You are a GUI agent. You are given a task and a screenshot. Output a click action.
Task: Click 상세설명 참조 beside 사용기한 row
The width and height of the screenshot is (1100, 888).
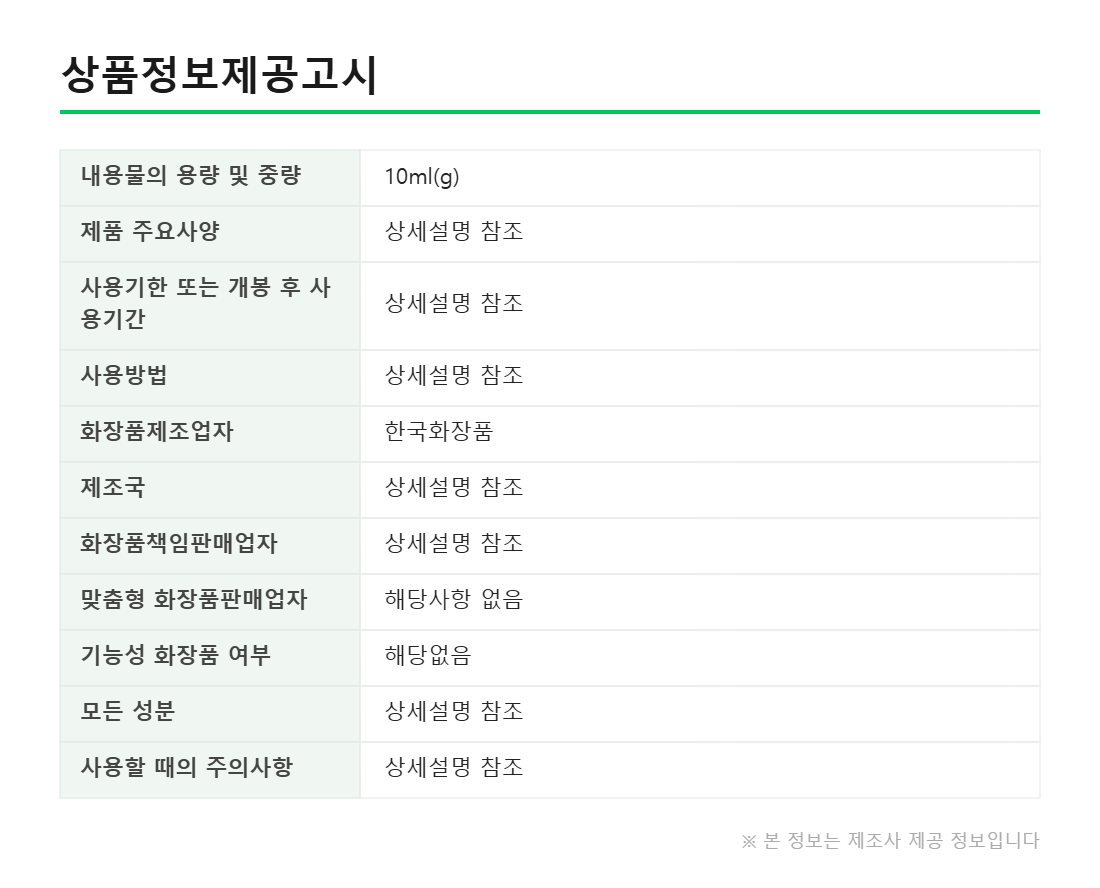tap(454, 304)
